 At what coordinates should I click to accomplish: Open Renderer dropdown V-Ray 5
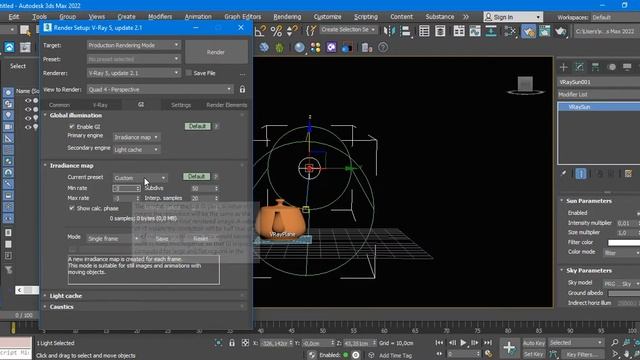pos(133,73)
